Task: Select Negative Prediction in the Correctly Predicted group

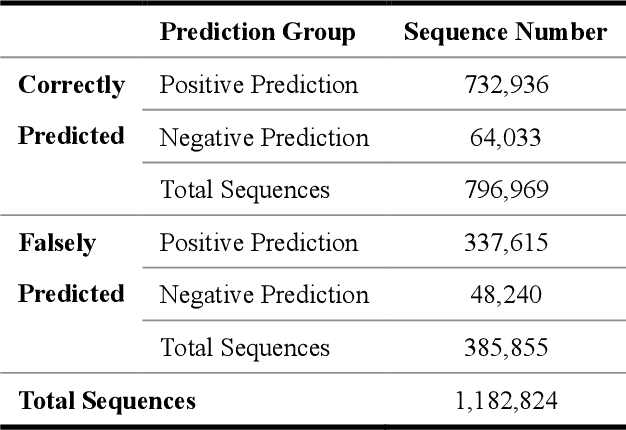Action: tap(264, 137)
